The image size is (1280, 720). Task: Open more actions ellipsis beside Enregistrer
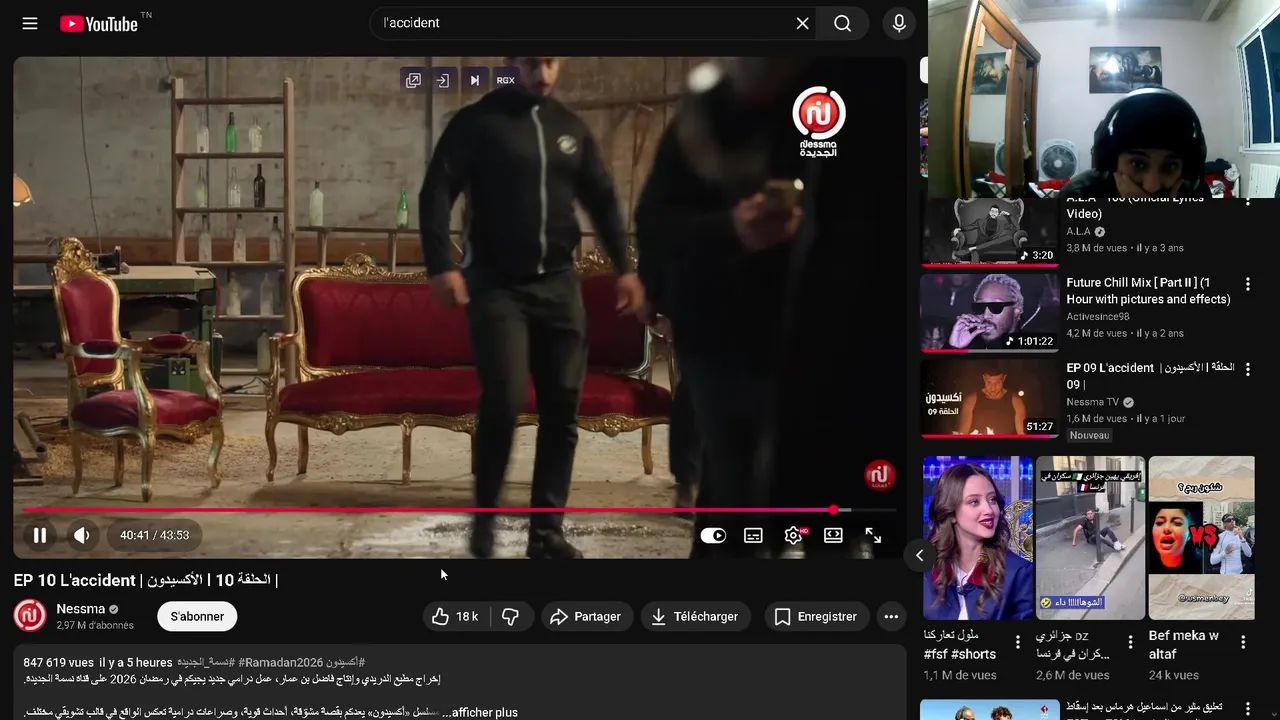(x=891, y=617)
